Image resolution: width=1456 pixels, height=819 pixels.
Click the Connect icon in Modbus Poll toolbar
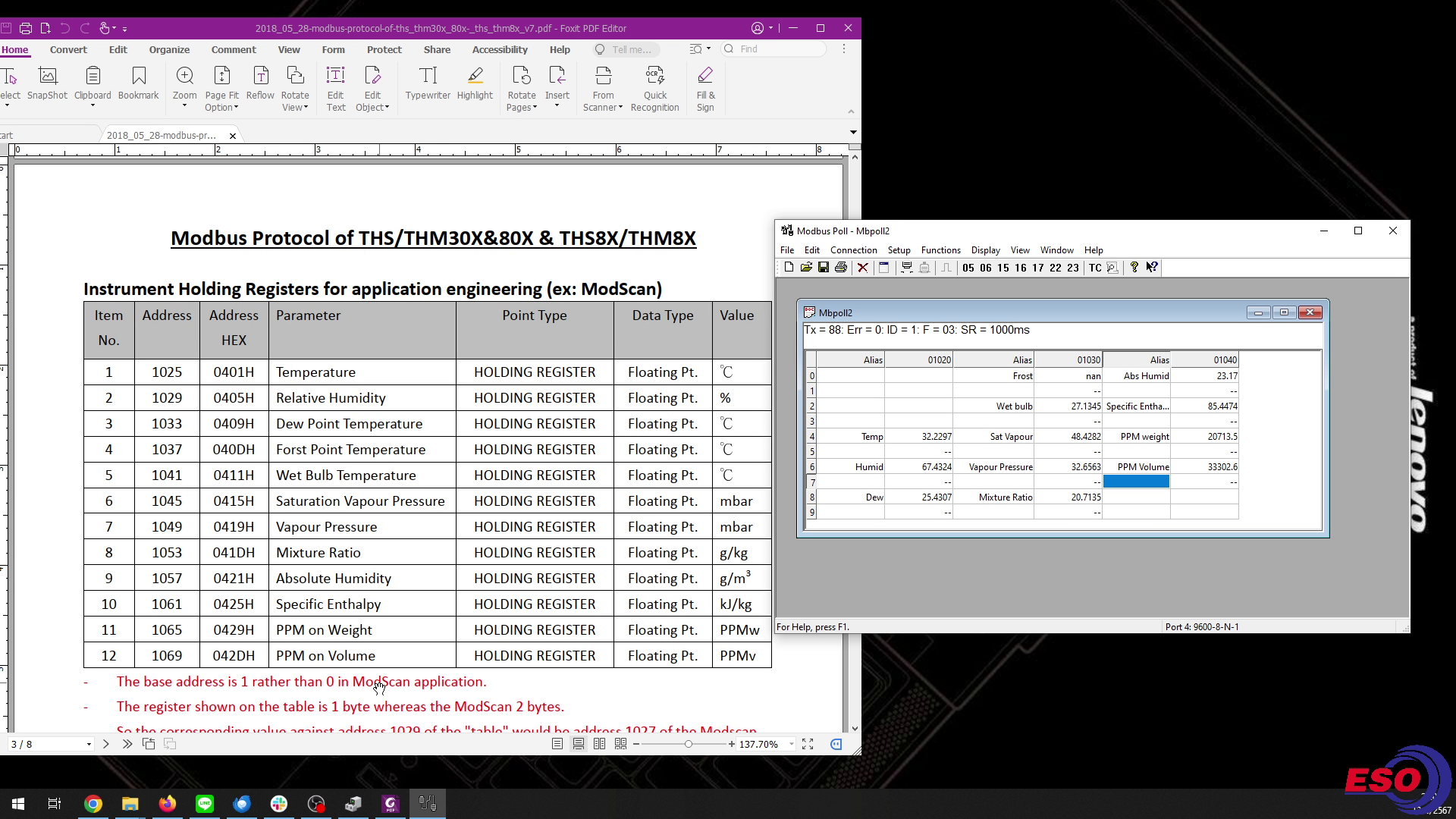pyautogui.click(x=906, y=268)
